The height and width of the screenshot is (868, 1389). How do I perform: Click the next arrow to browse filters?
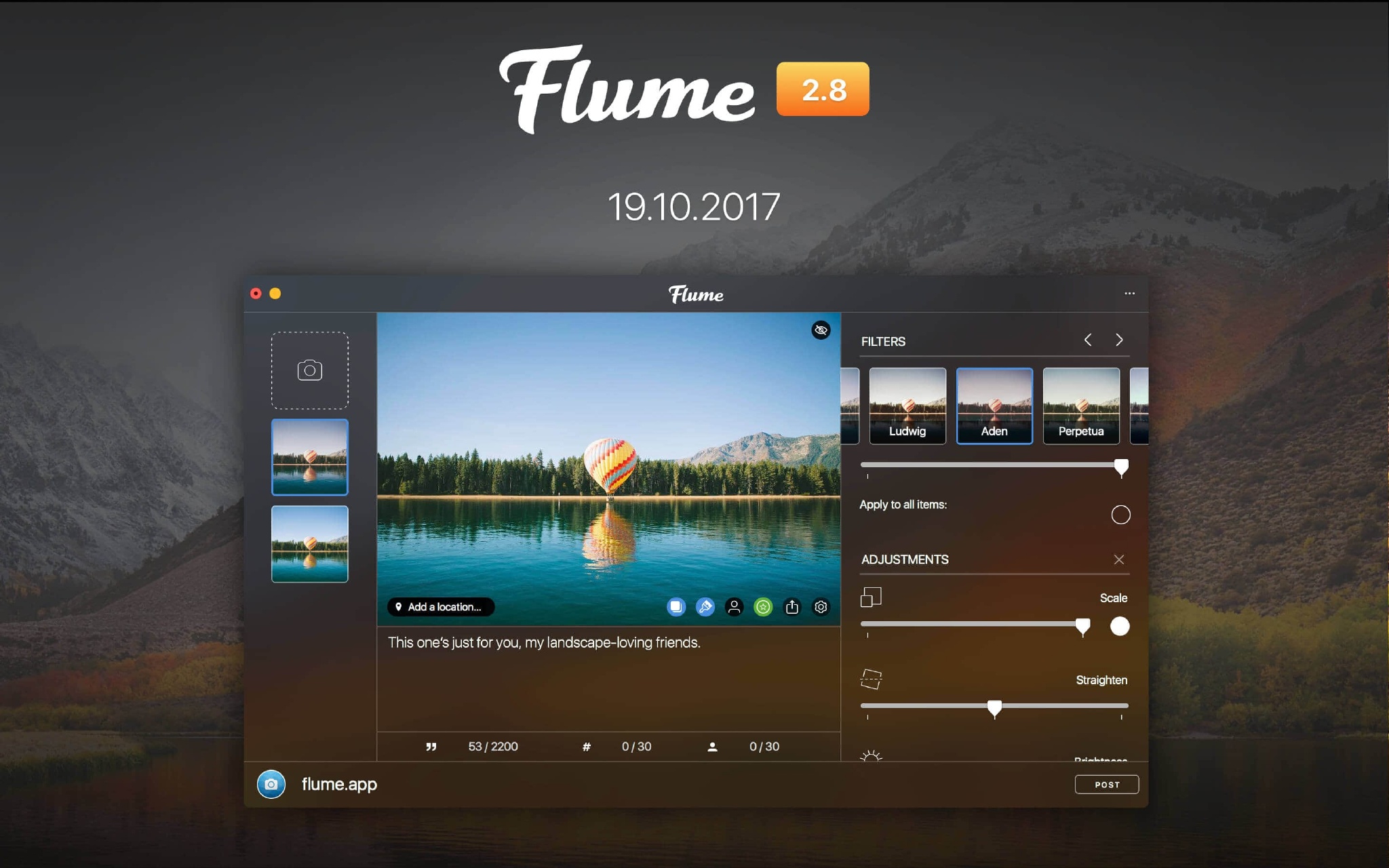tap(1120, 340)
